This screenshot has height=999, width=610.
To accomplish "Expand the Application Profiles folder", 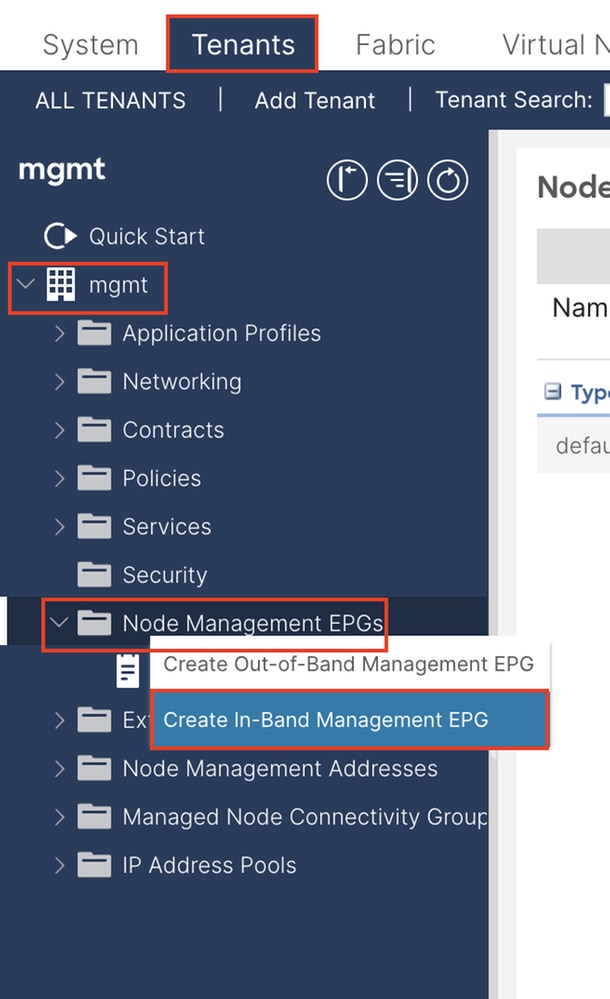I will click(x=60, y=333).
